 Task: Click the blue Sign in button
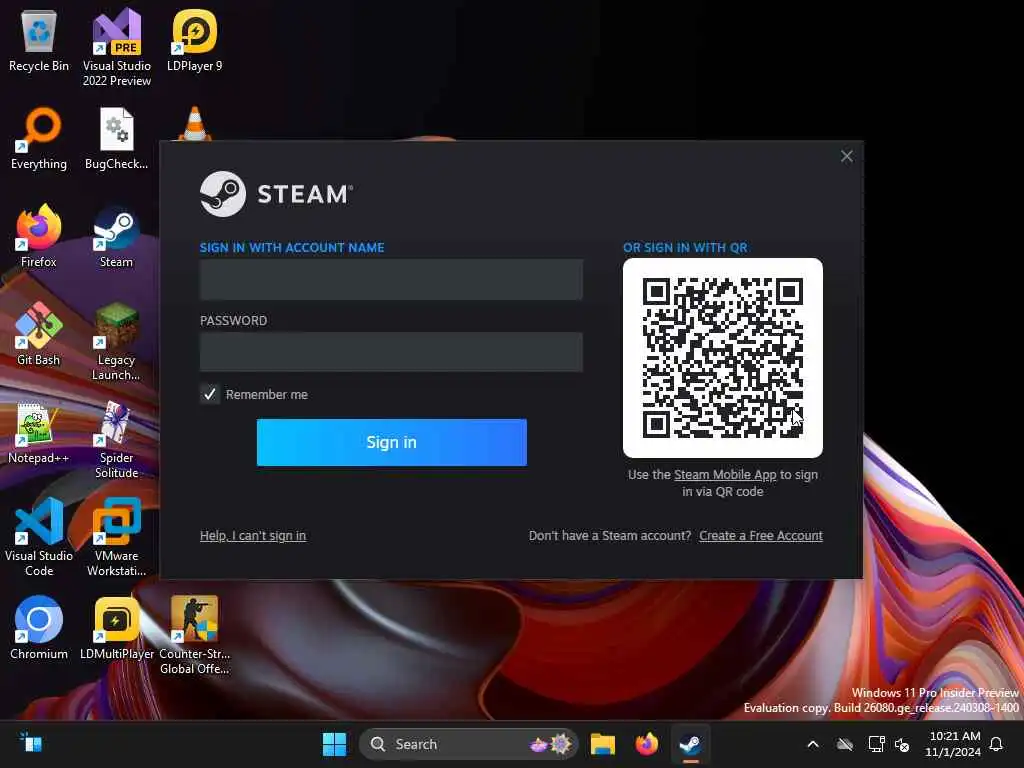391,442
